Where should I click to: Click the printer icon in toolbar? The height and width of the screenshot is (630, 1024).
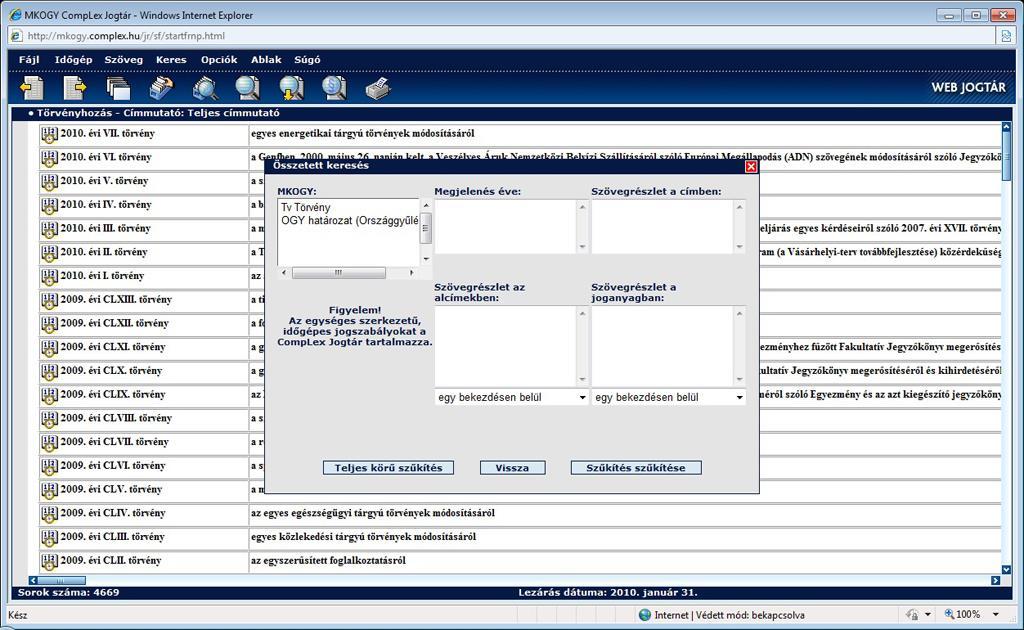click(x=378, y=87)
